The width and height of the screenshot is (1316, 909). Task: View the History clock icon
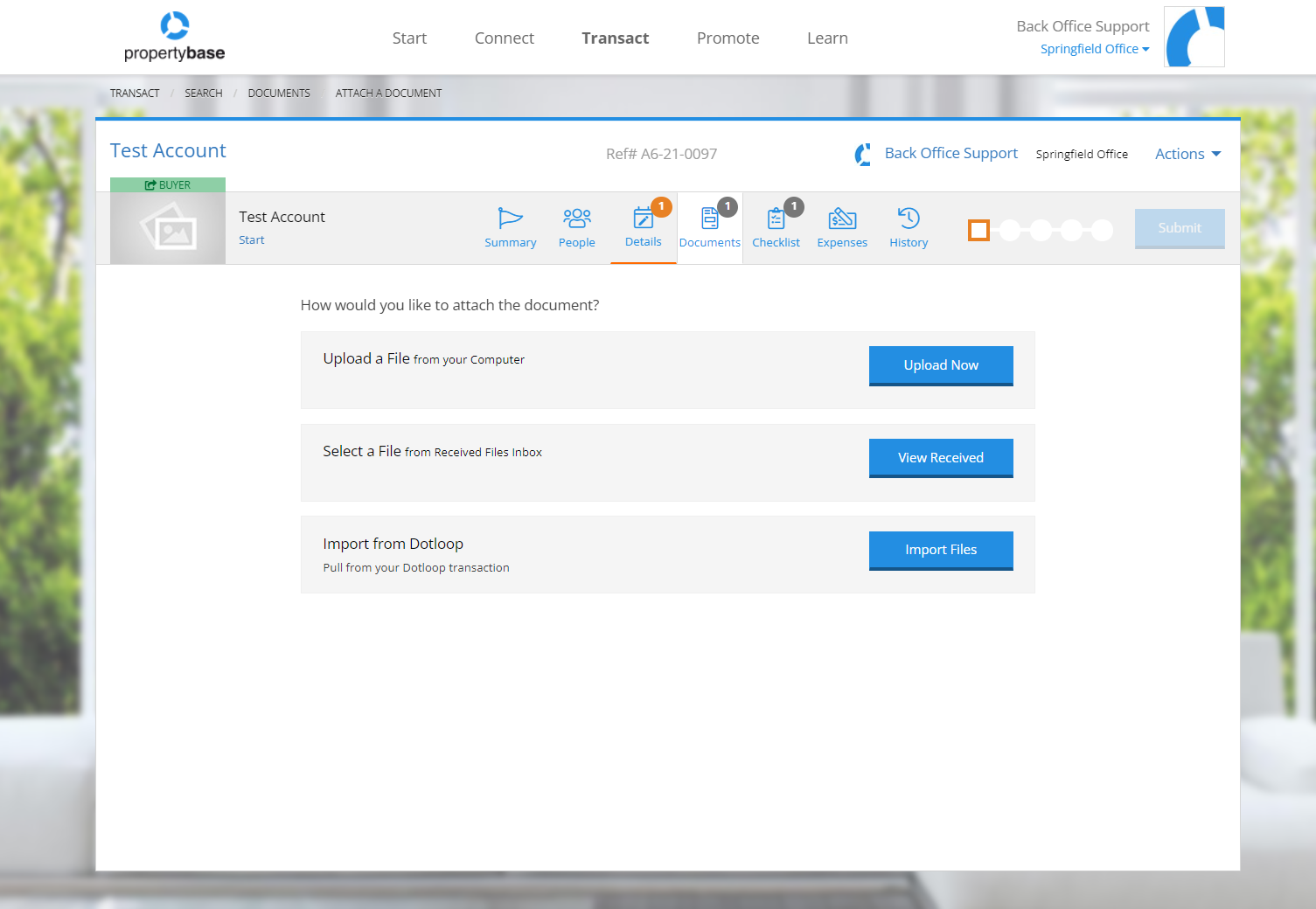(908, 219)
